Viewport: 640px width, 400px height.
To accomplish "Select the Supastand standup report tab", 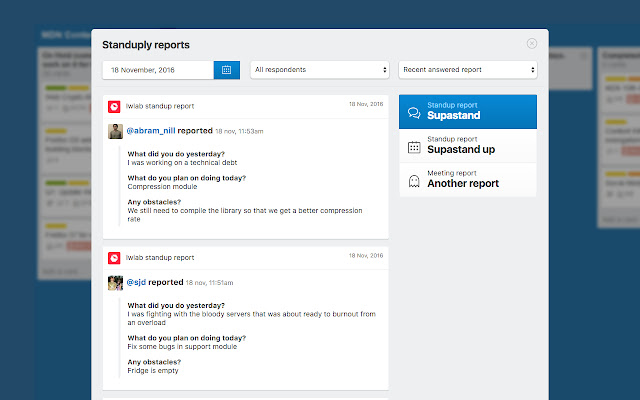I will (468, 112).
